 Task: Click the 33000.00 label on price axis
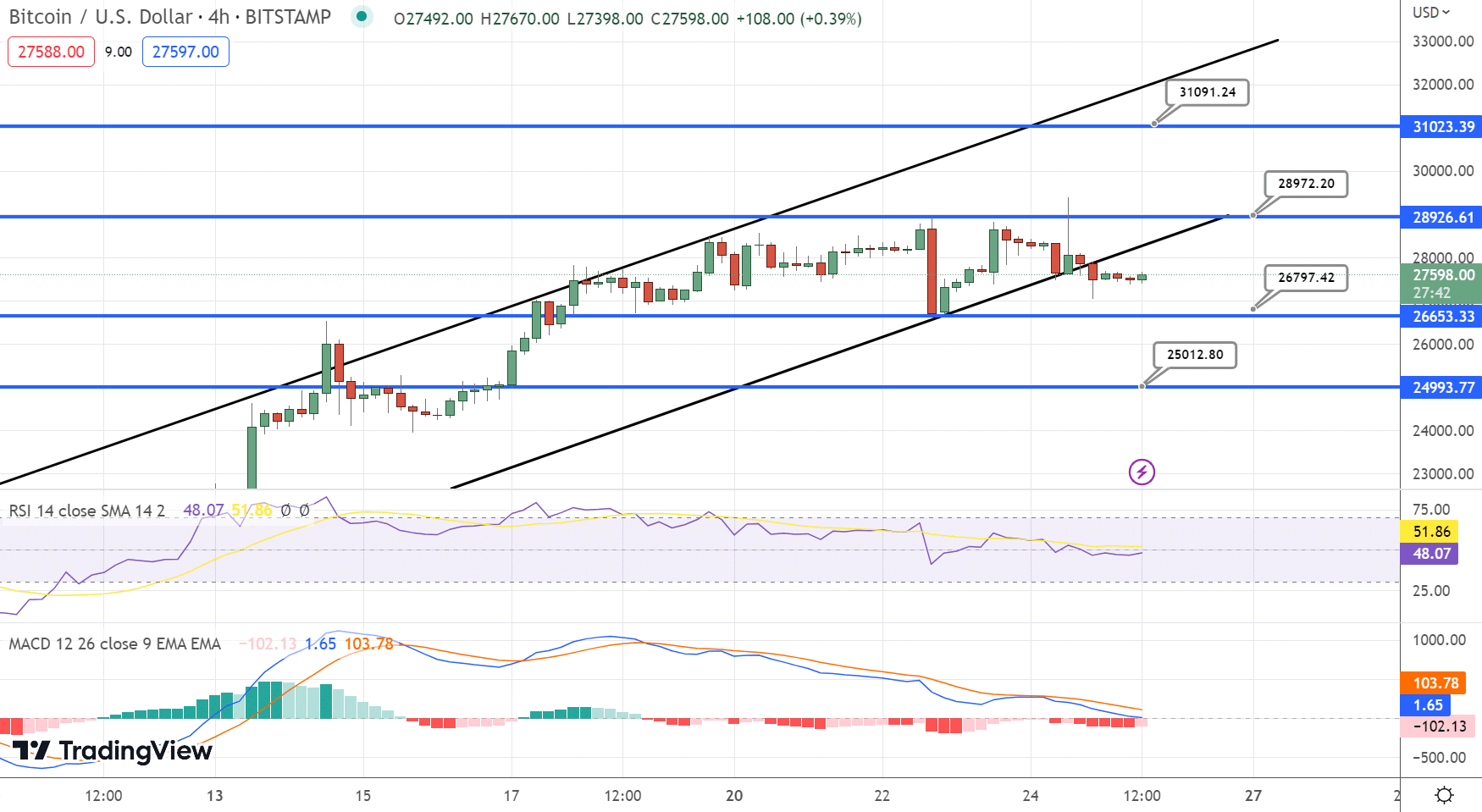point(1443,41)
